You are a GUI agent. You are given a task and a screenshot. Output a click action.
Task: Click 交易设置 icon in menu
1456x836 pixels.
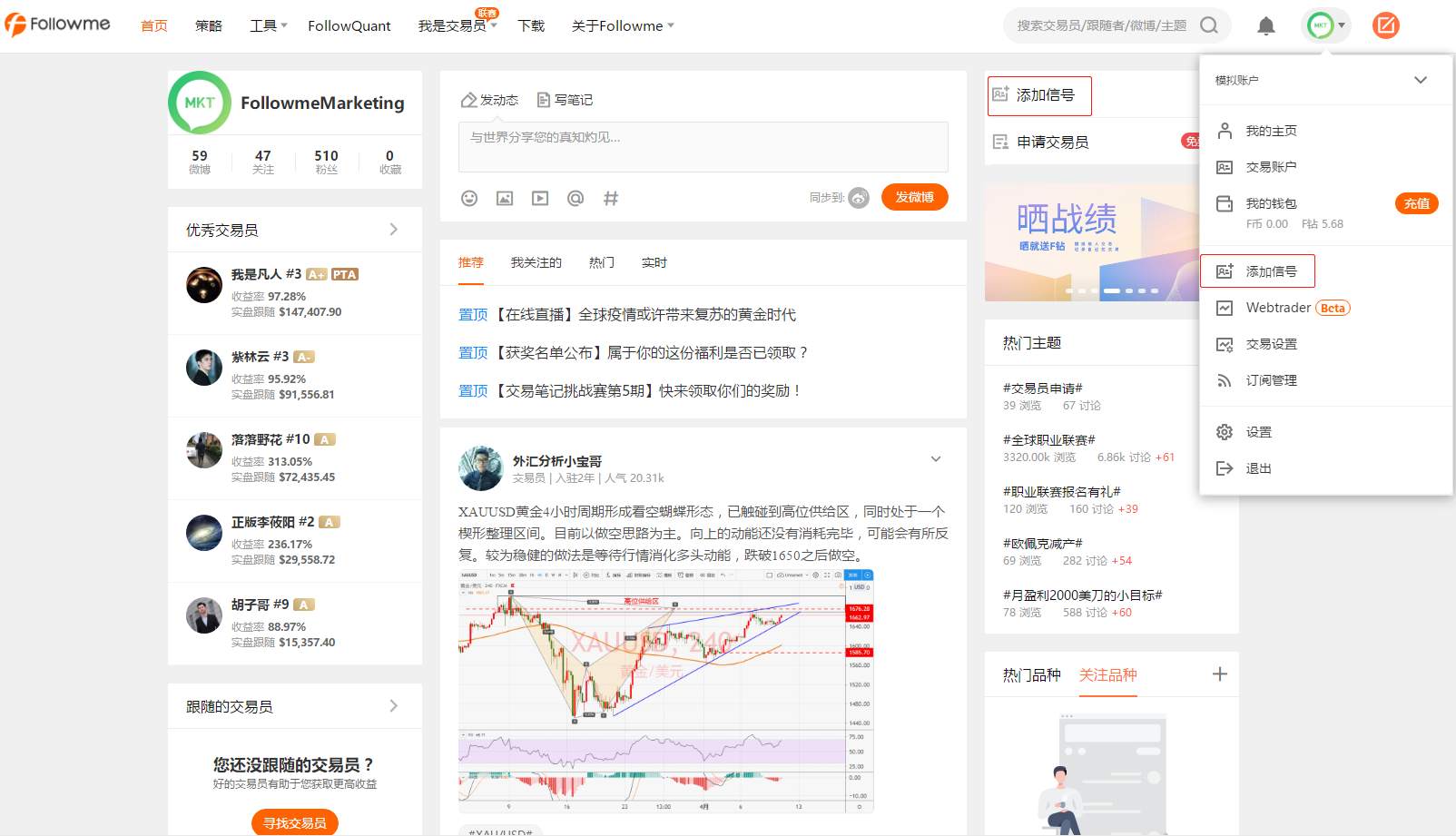(x=1225, y=344)
